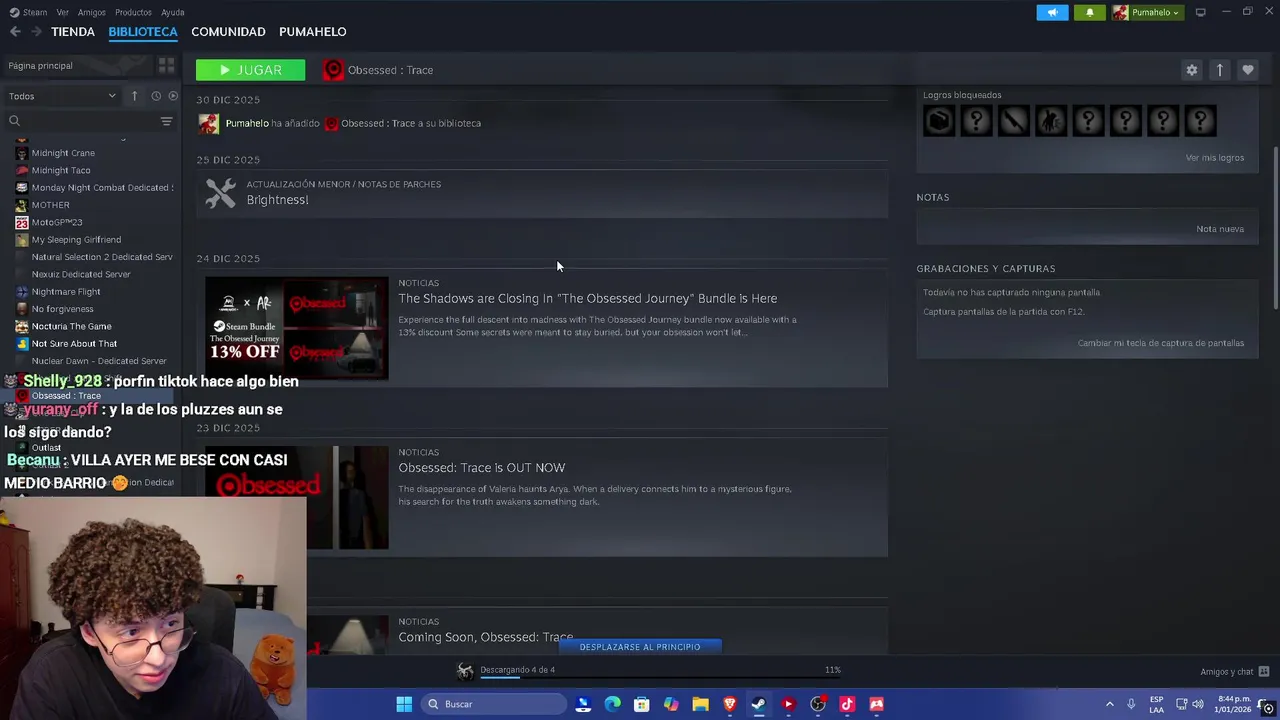Open the Productos menu
Screen dimensions: 1280x720
tap(133, 12)
